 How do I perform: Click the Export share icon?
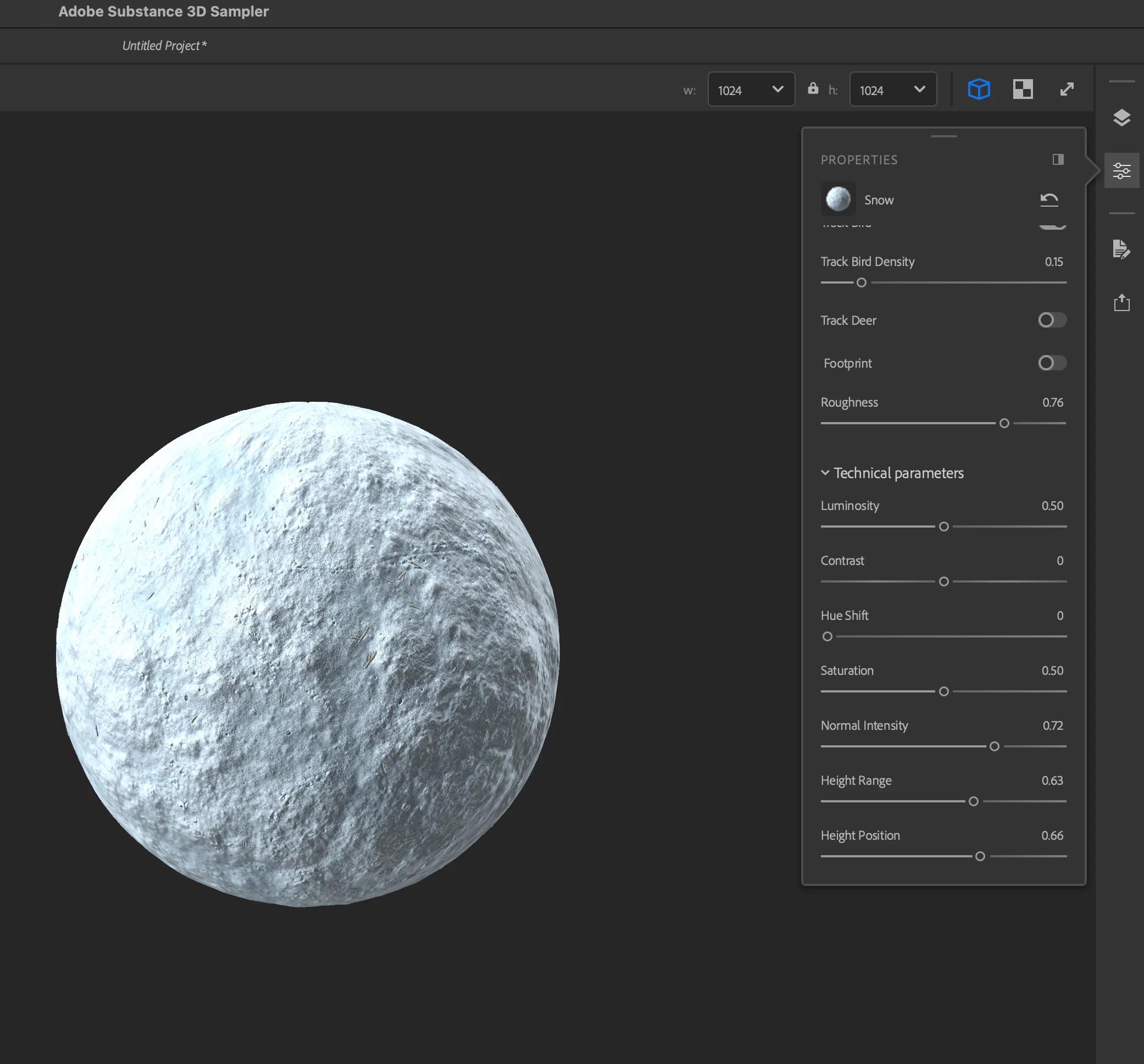click(1121, 303)
